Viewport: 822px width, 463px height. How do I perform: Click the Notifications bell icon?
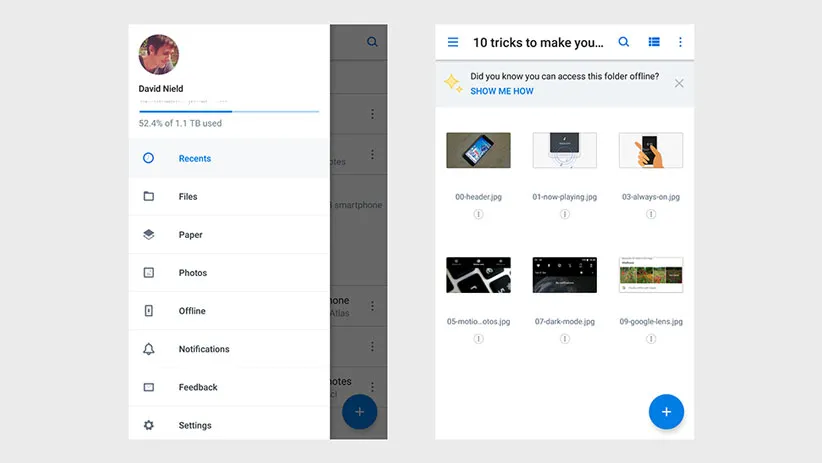tap(149, 349)
